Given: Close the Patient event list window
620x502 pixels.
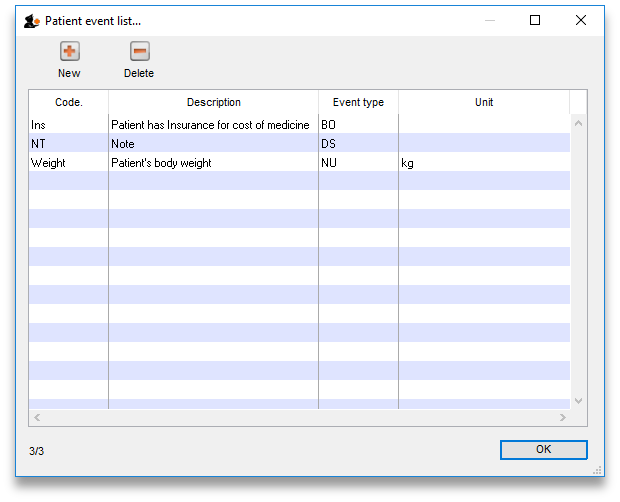Looking at the screenshot, I should [x=581, y=20].
